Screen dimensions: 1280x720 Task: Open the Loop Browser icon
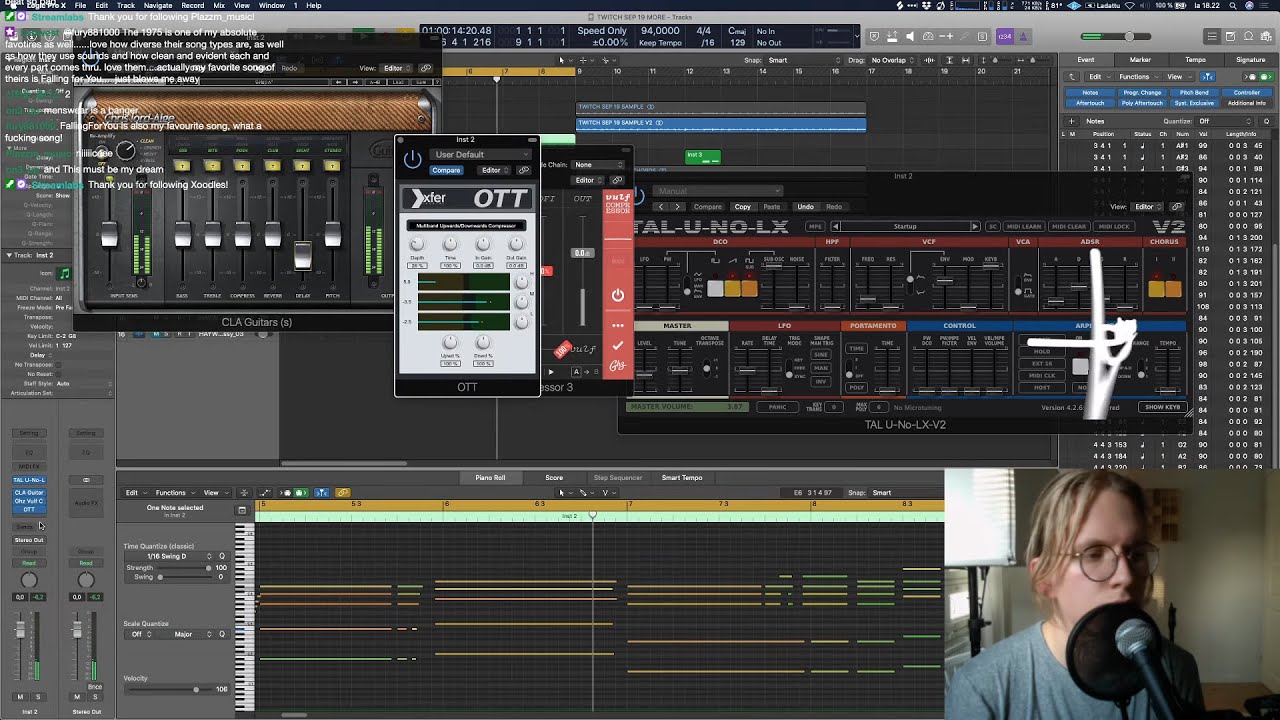tap(1248, 37)
